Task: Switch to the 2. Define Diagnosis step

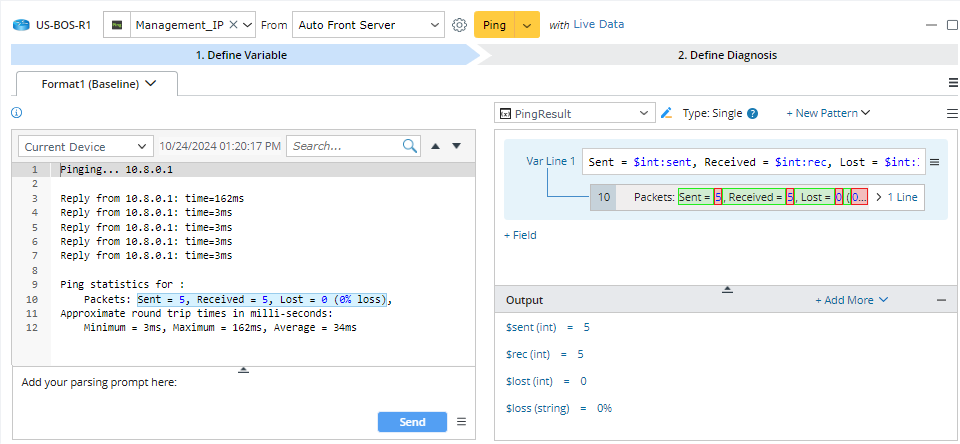Action: pyautogui.click(x=726, y=55)
